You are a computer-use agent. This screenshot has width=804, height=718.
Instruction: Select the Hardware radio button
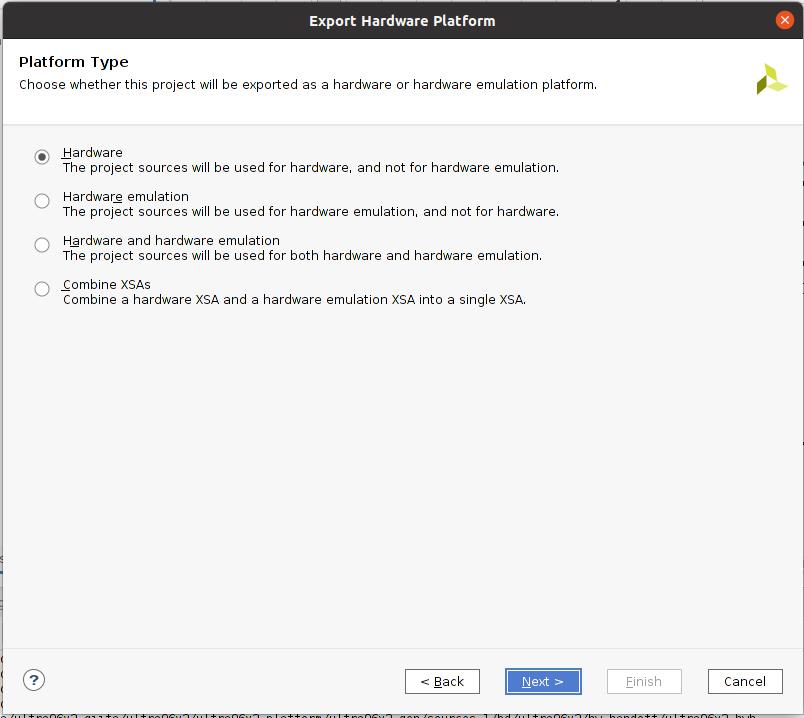(x=42, y=156)
